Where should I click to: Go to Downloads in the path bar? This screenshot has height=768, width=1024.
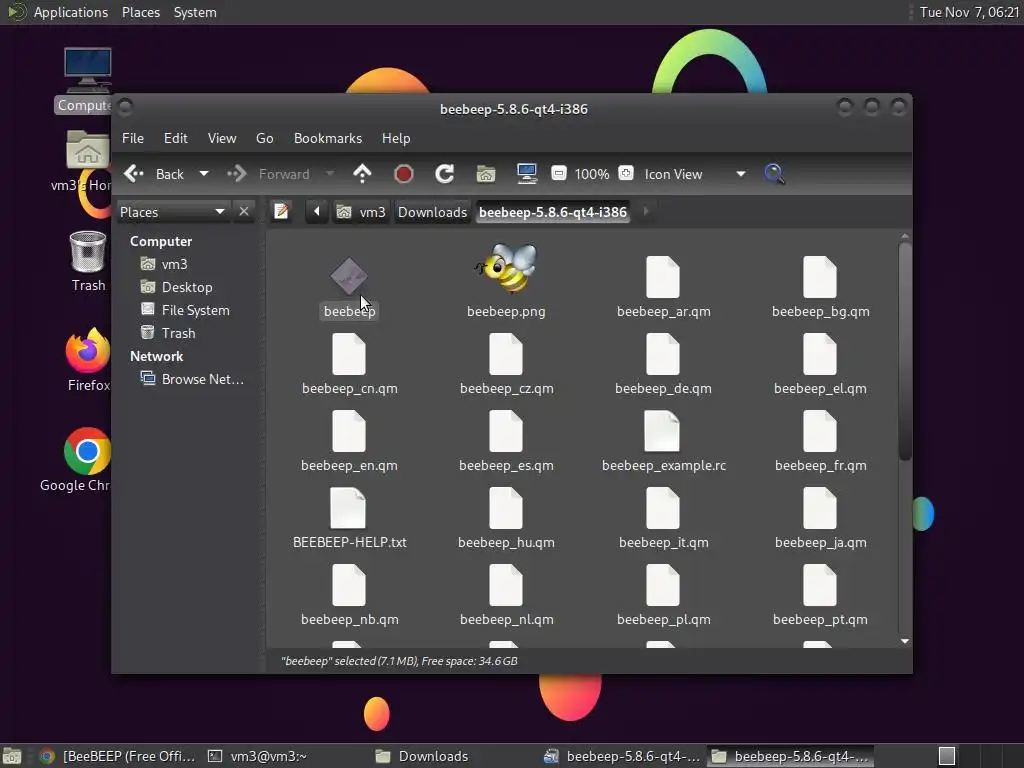(432, 212)
